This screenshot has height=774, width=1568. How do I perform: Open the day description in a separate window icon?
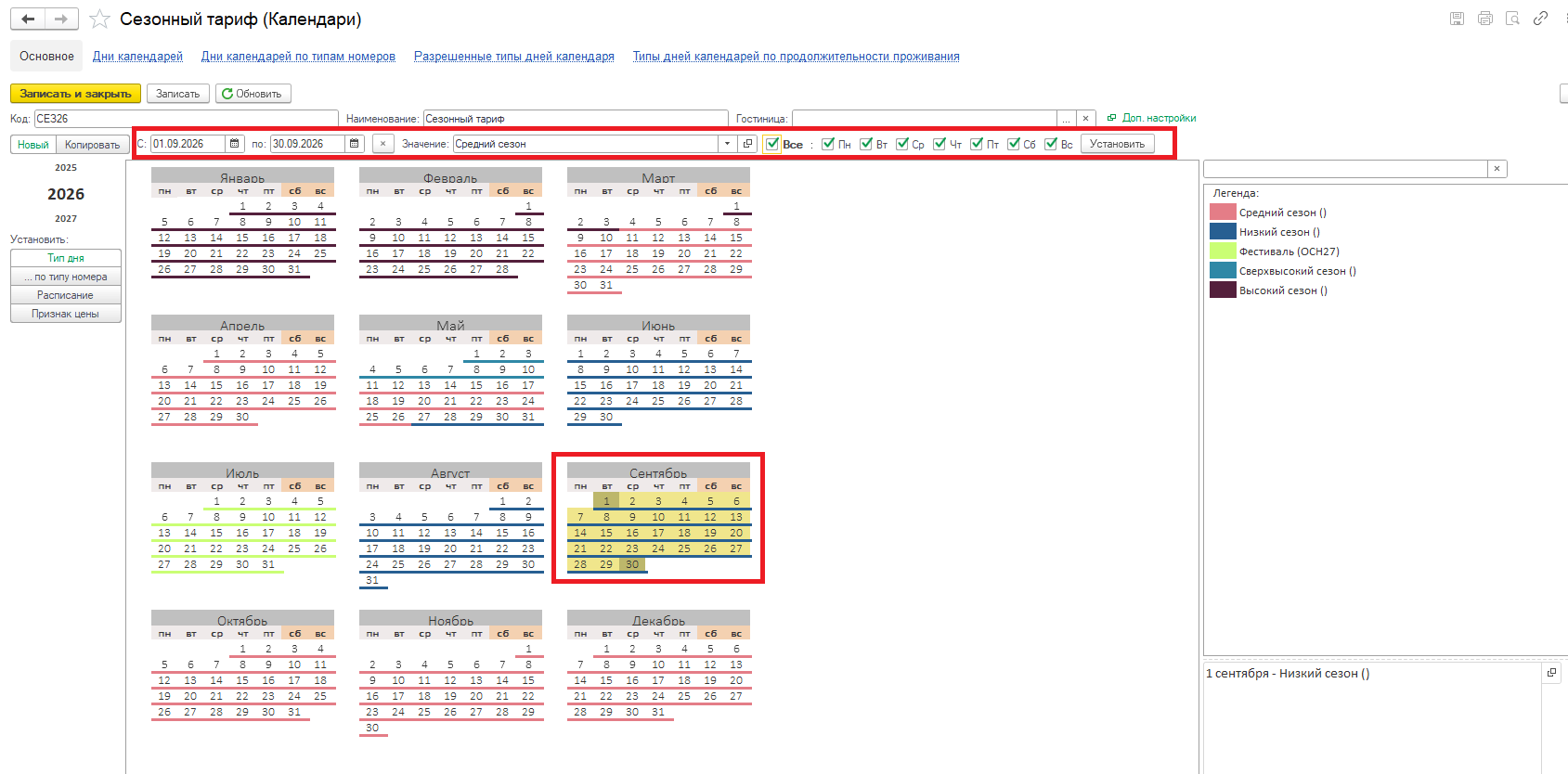[x=1551, y=673]
